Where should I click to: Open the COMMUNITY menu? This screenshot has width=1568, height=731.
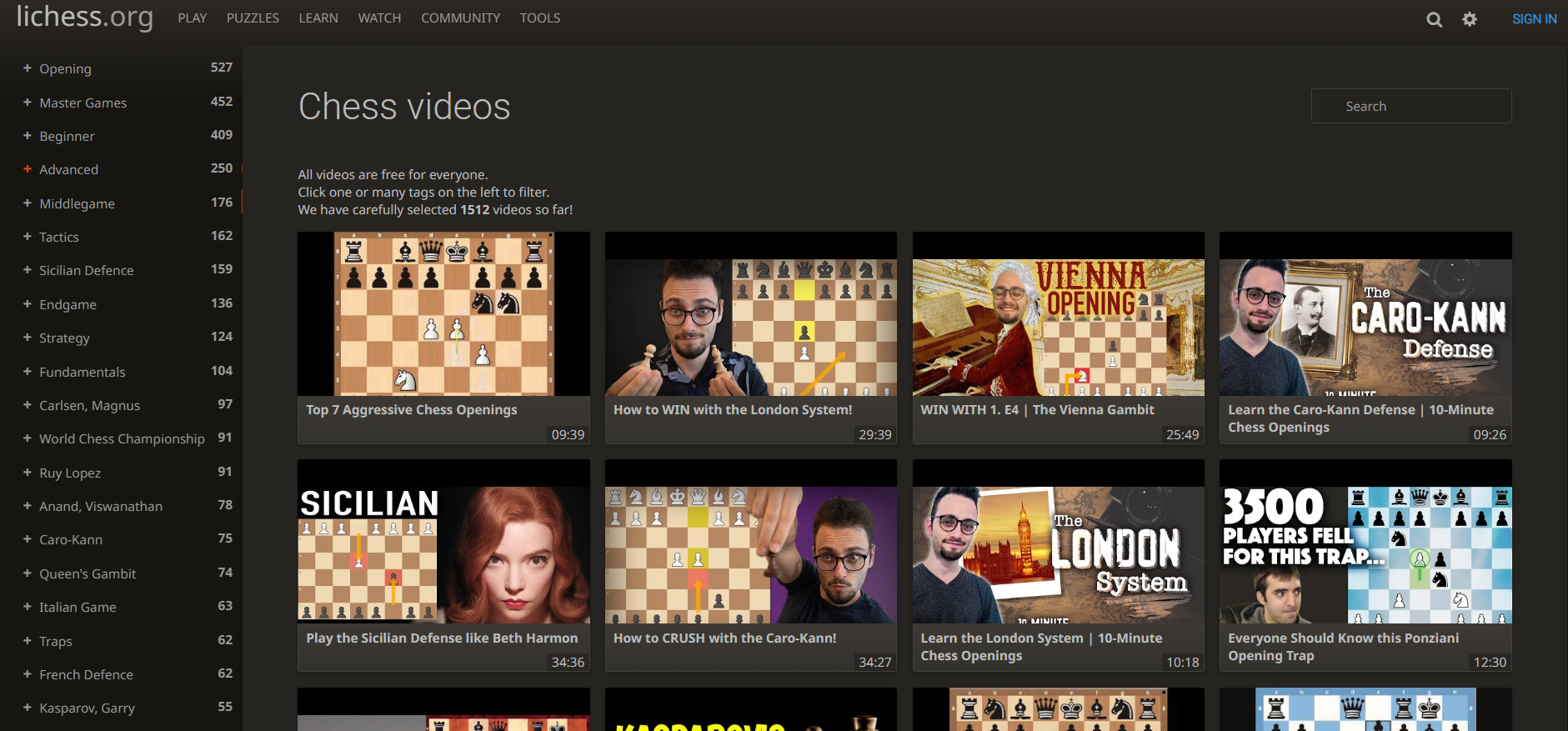[x=460, y=18]
